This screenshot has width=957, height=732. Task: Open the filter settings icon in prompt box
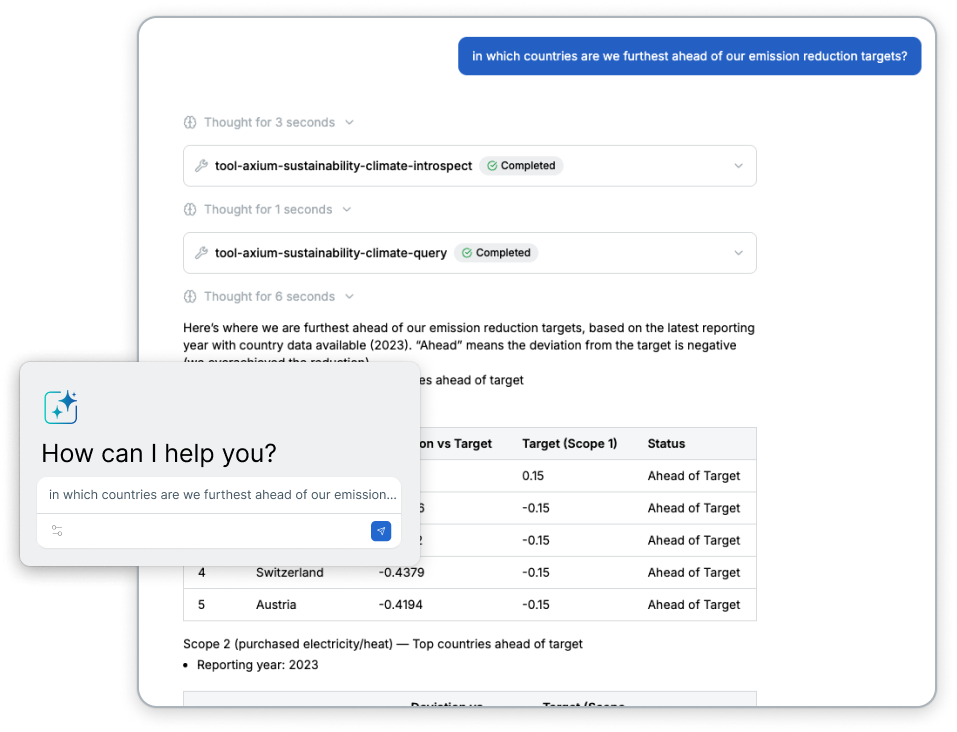click(x=57, y=531)
